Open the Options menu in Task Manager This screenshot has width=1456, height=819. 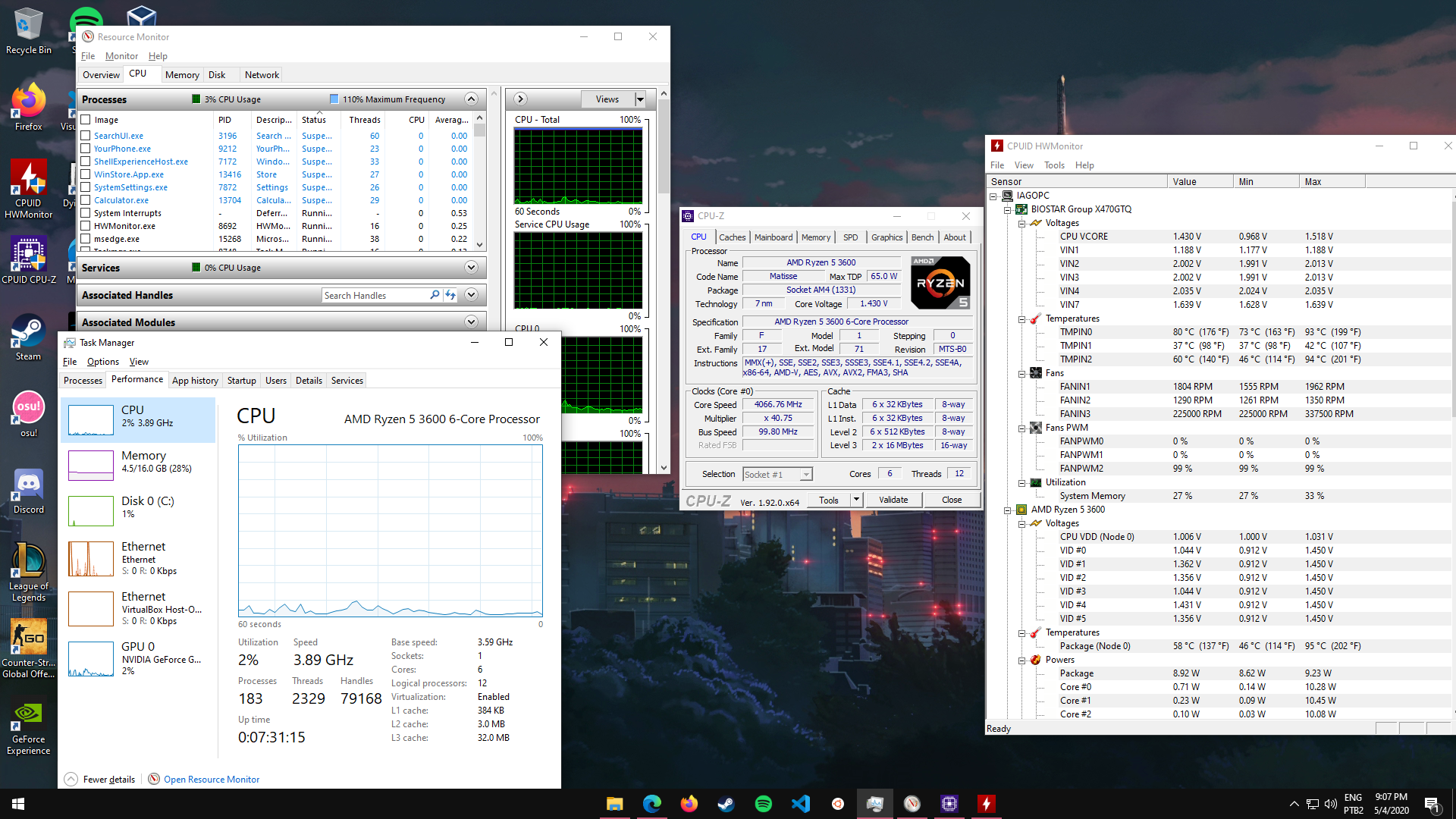[102, 362]
